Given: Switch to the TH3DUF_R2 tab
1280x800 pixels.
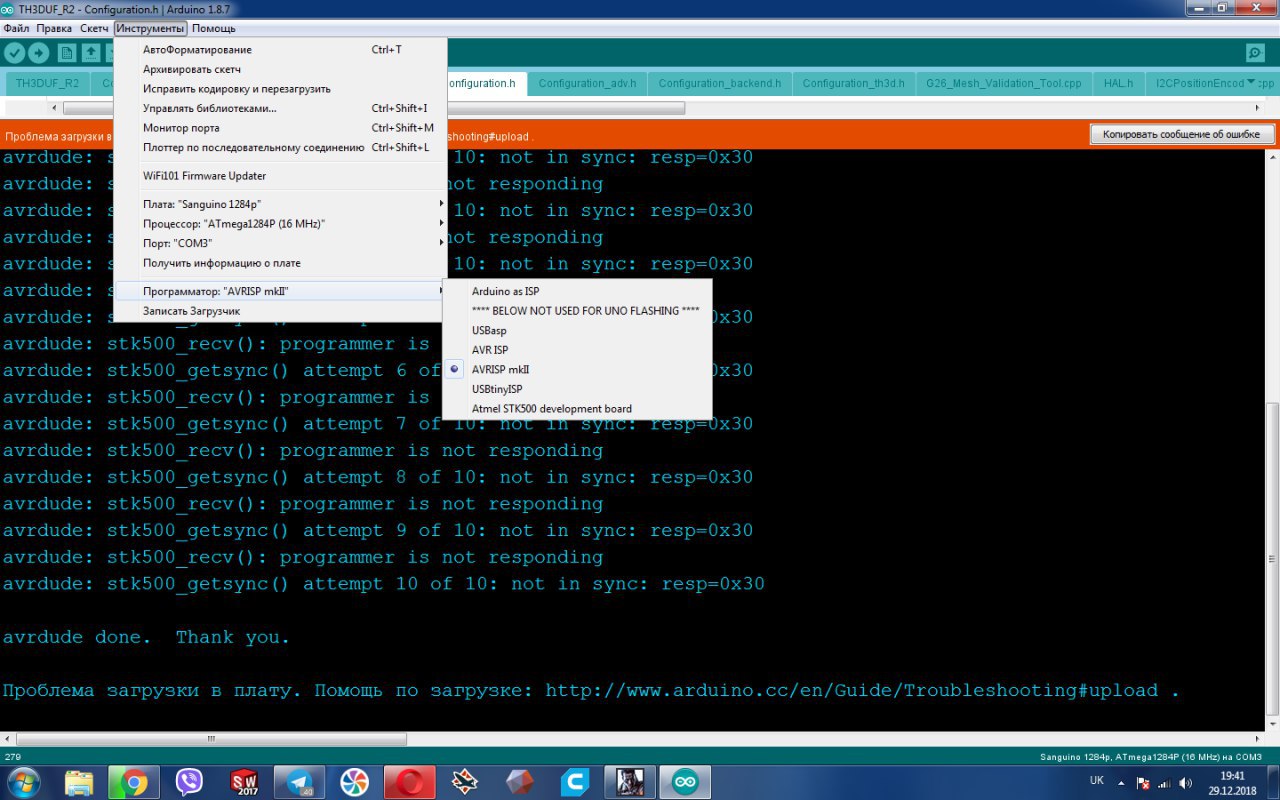Looking at the screenshot, I should 48,83.
